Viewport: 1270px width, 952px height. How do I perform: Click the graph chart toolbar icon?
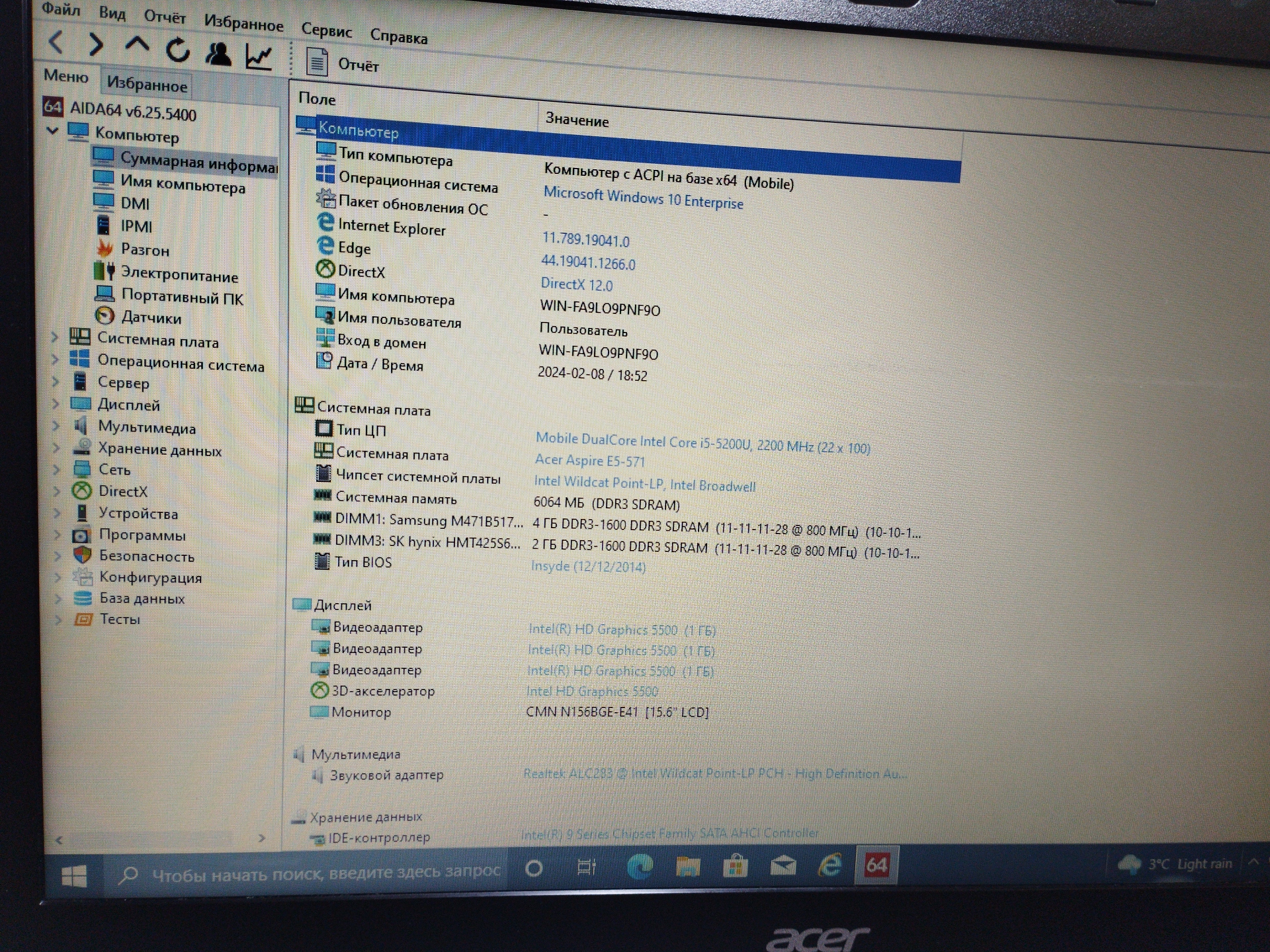[x=259, y=57]
